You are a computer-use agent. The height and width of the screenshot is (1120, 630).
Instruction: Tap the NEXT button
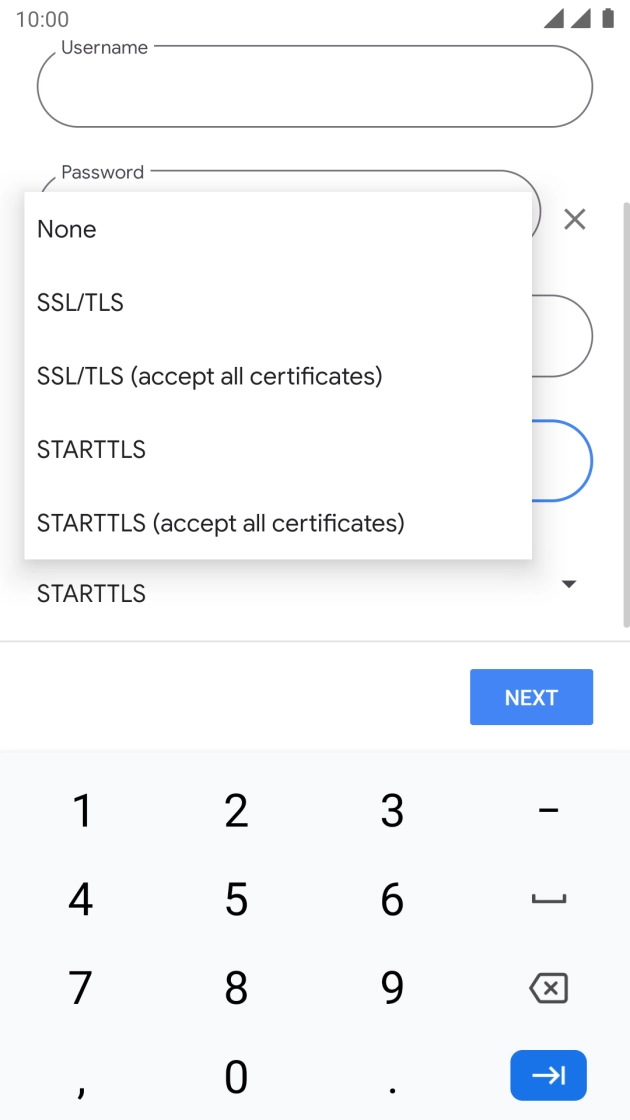[x=531, y=697]
